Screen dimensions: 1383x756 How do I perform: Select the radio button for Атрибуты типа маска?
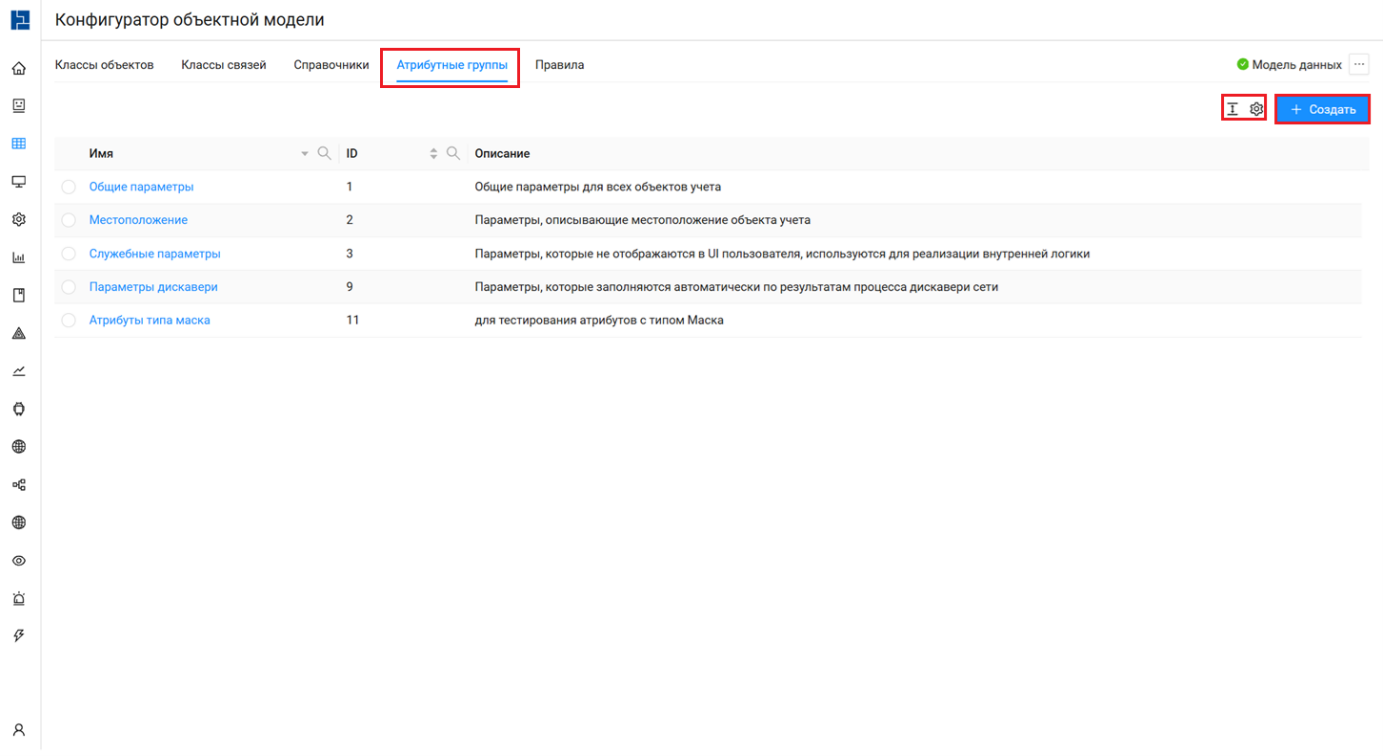click(68, 321)
